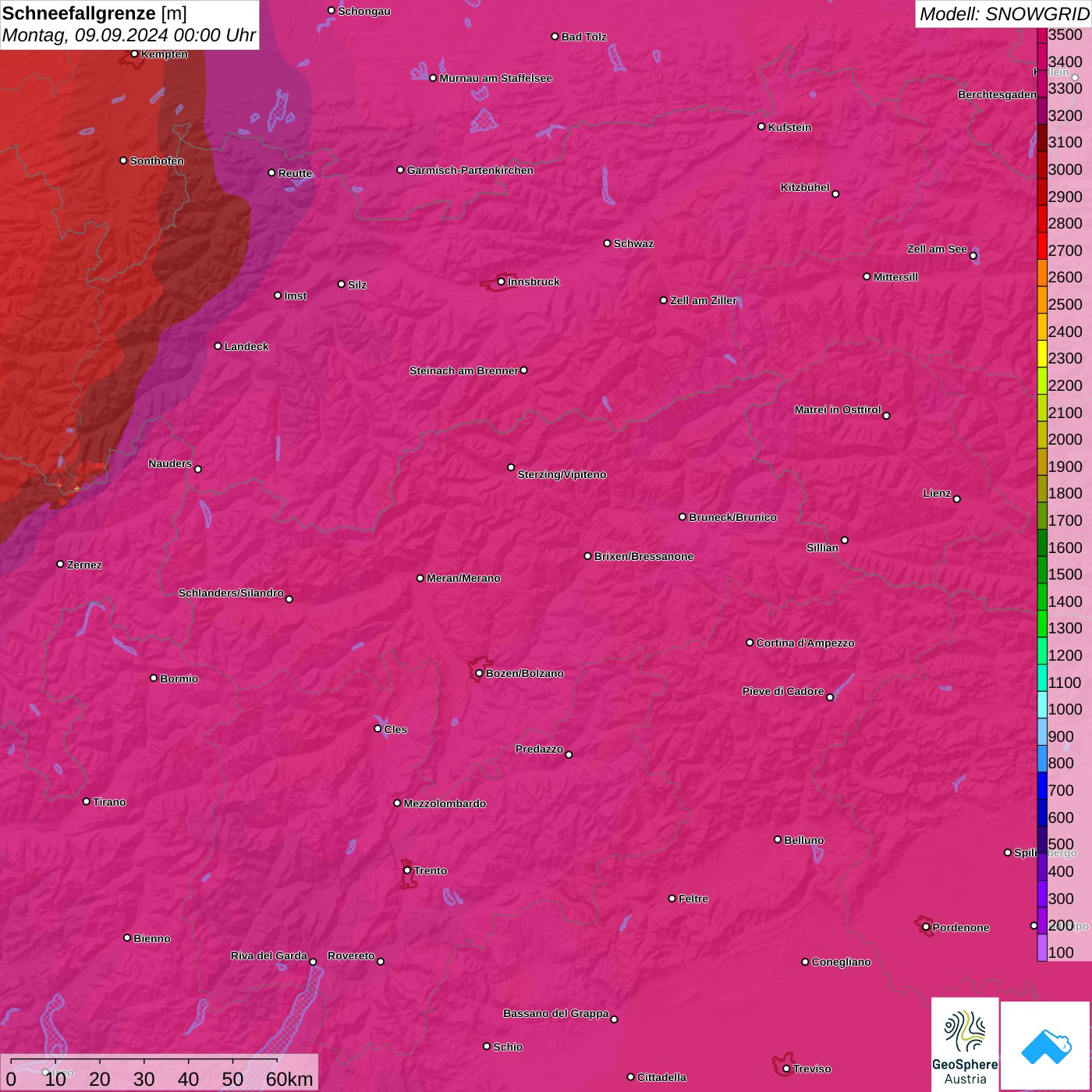Click the Innsbruck city marker
1092x1092 pixels.
coord(501,282)
